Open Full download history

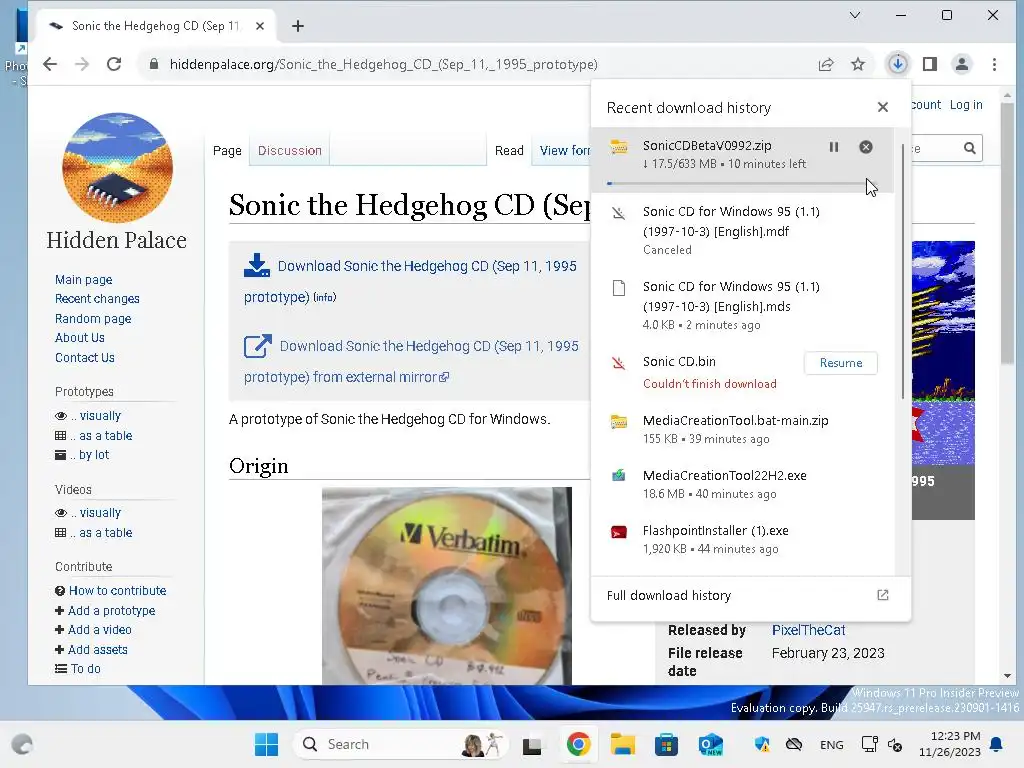pos(751,596)
